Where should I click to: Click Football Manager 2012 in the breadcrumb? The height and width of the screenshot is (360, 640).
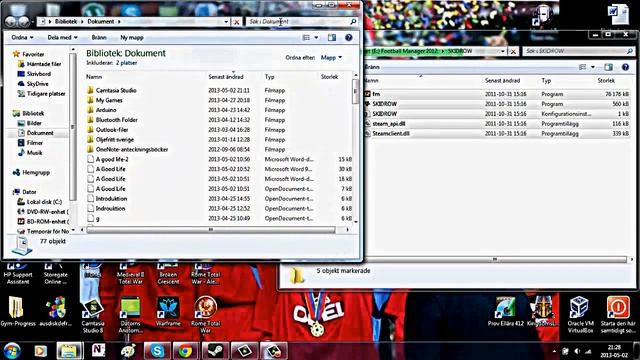click(x=409, y=51)
